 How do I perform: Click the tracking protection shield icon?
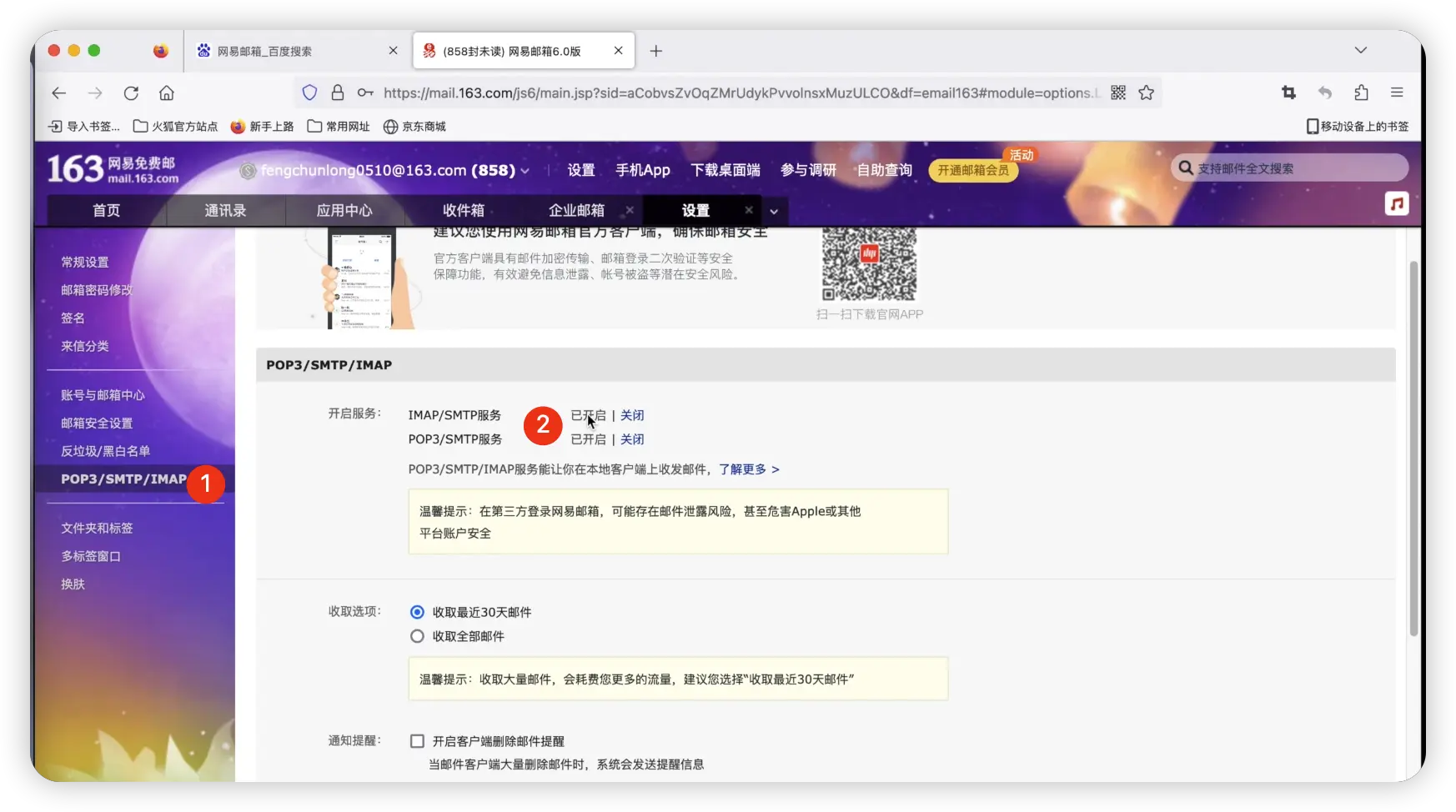tap(309, 93)
